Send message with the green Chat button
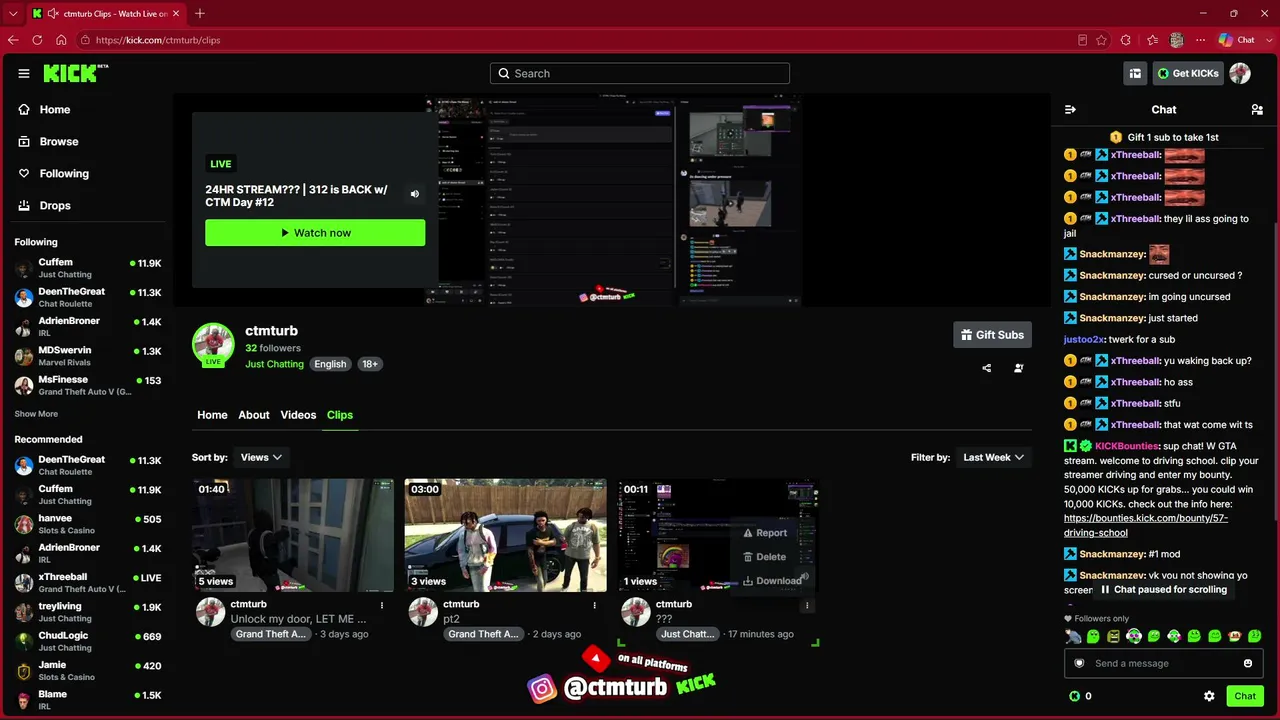Image resolution: width=1280 pixels, height=720 pixels. coord(1245,696)
